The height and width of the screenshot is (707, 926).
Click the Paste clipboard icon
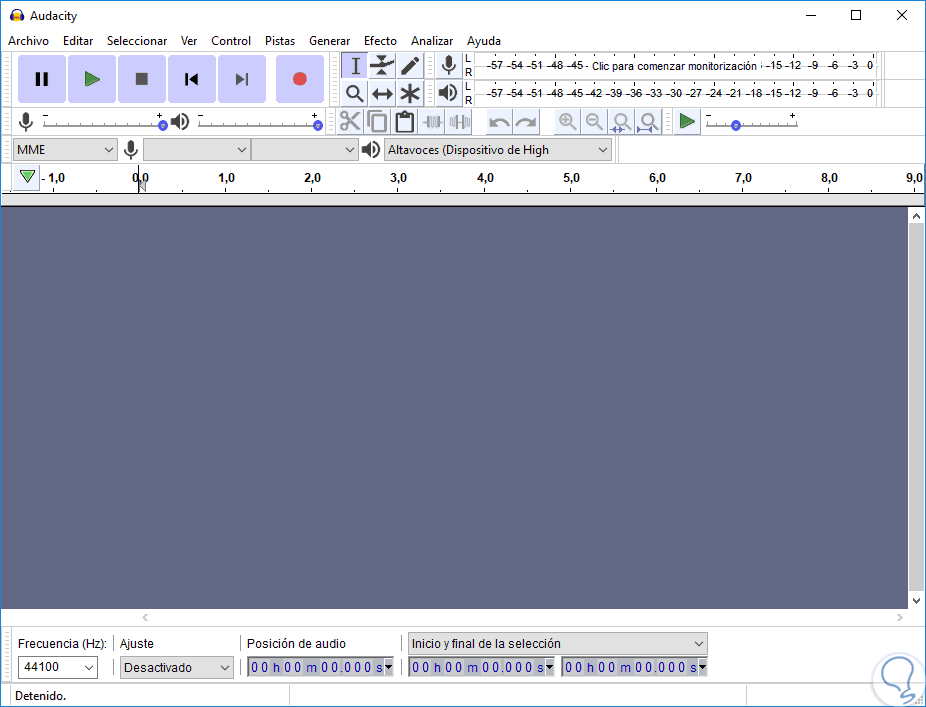(x=405, y=122)
